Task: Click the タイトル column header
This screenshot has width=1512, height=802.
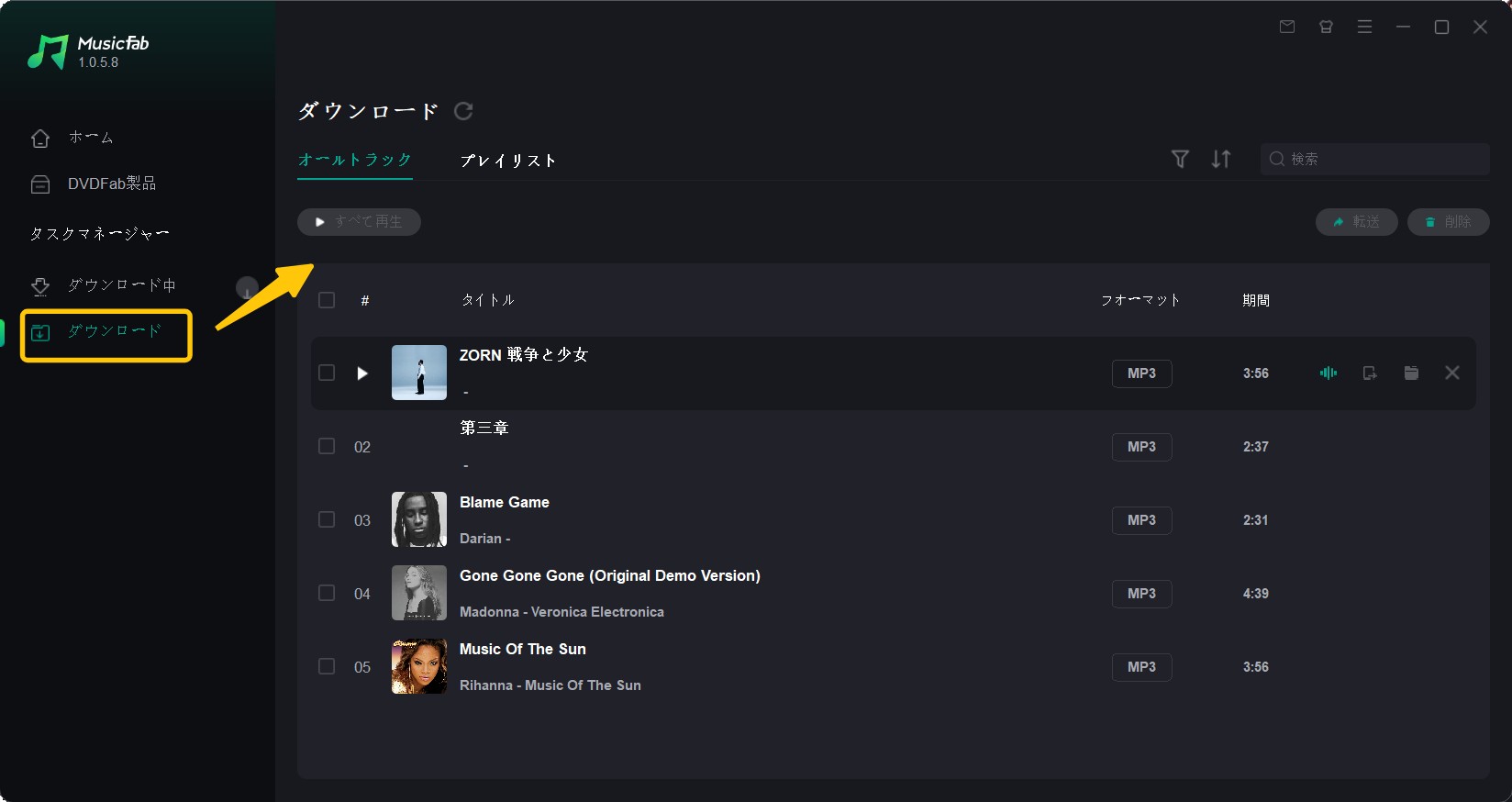Action: (x=488, y=300)
